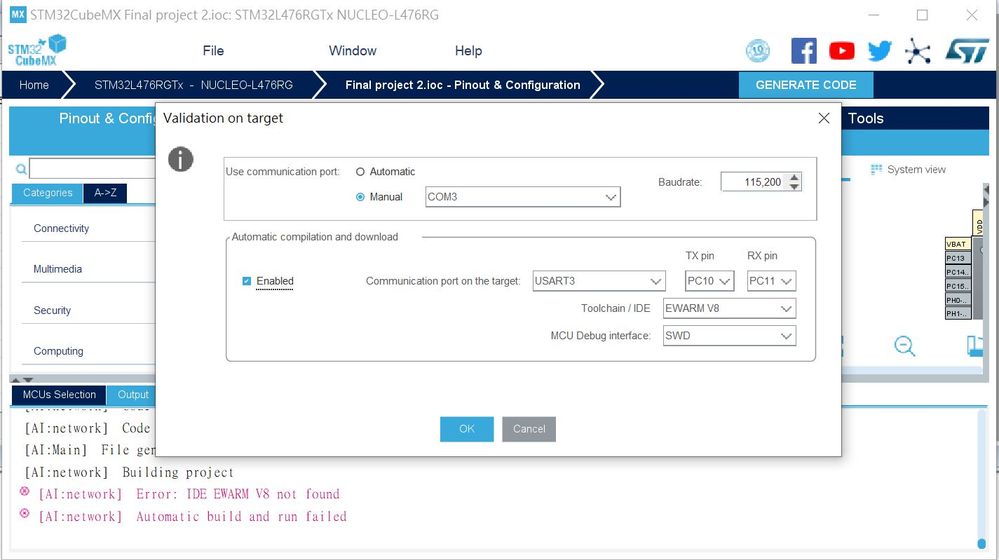This screenshot has width=999, height=560.
Task: Open the EWARM V8 toolchain dropdown
Action: point(729,308)
